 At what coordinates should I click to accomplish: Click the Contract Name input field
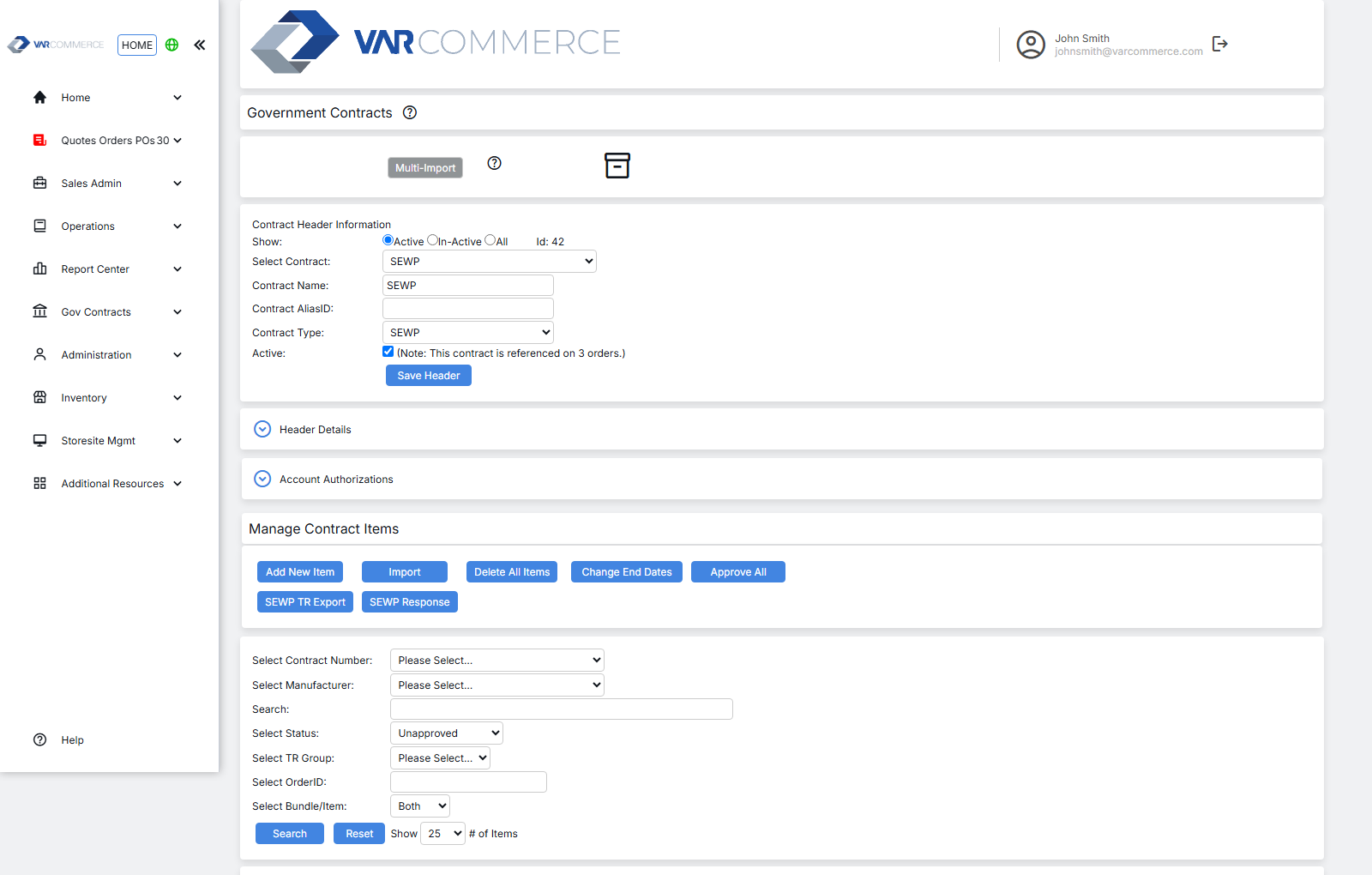click(x=468, y=286)
